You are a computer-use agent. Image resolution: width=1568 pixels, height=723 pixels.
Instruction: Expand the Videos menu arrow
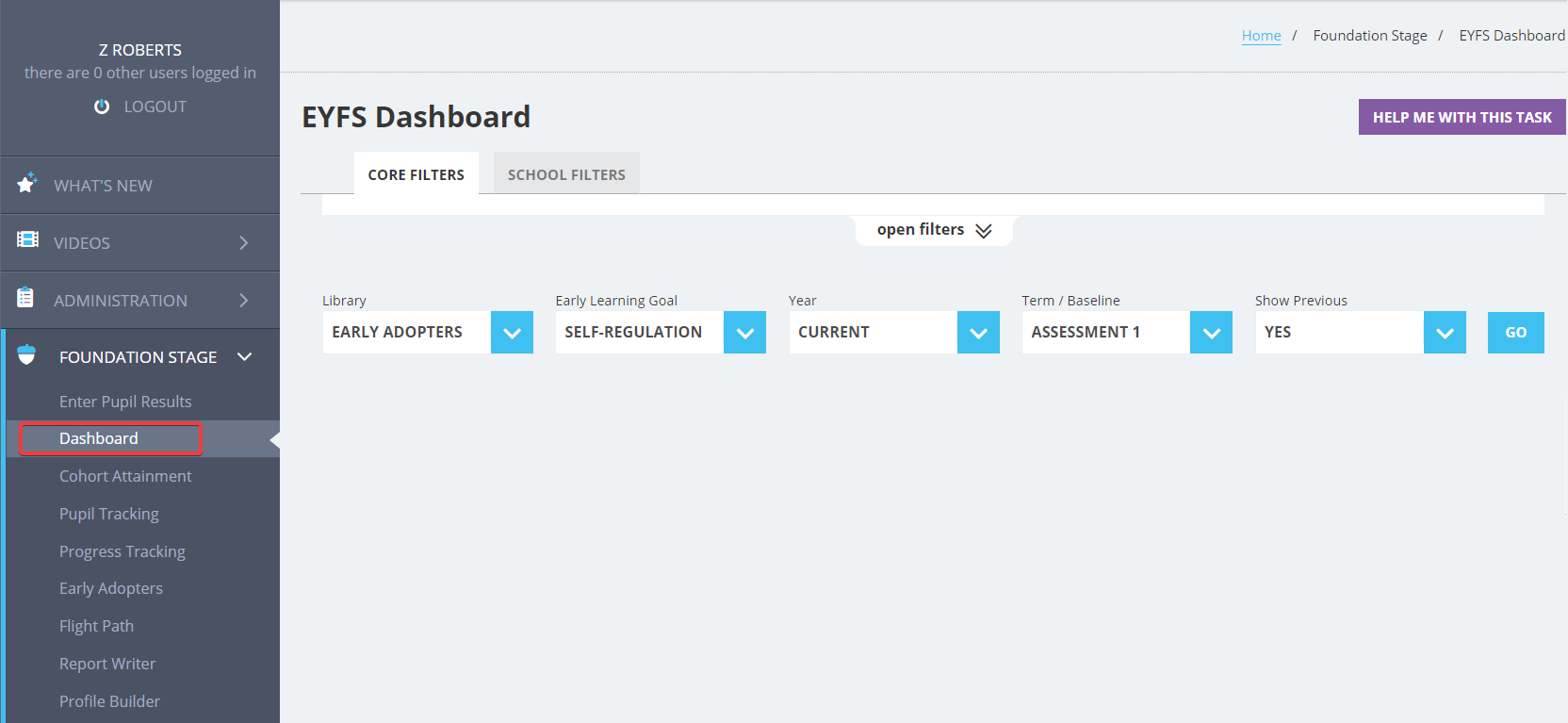[x=244, y=243]
